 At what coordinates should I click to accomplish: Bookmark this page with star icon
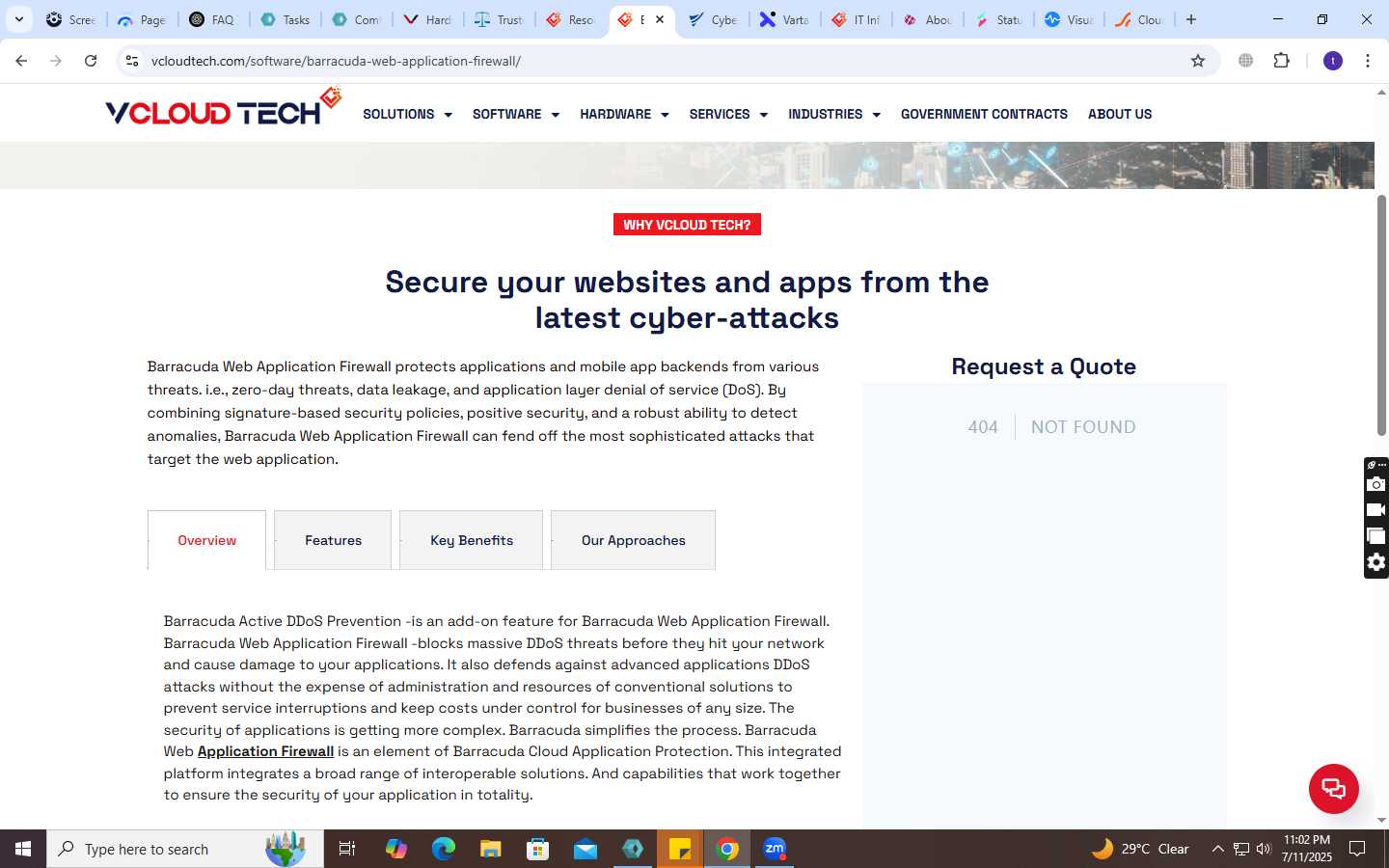pyautogui.click(x=1198, y=61)
